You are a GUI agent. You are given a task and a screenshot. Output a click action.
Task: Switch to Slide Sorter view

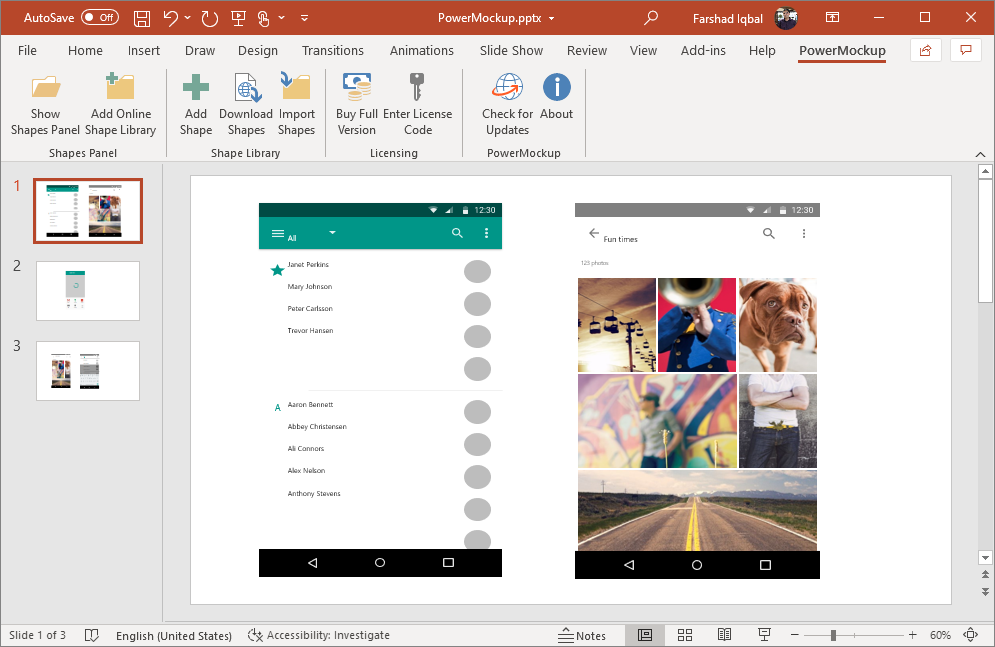click(x=685, y=635)
